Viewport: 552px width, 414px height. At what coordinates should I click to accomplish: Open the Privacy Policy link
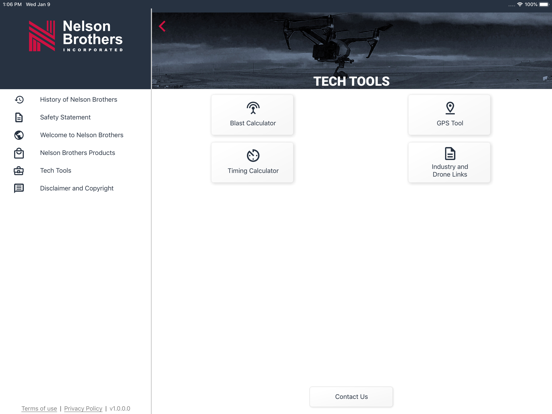[83, 408]
